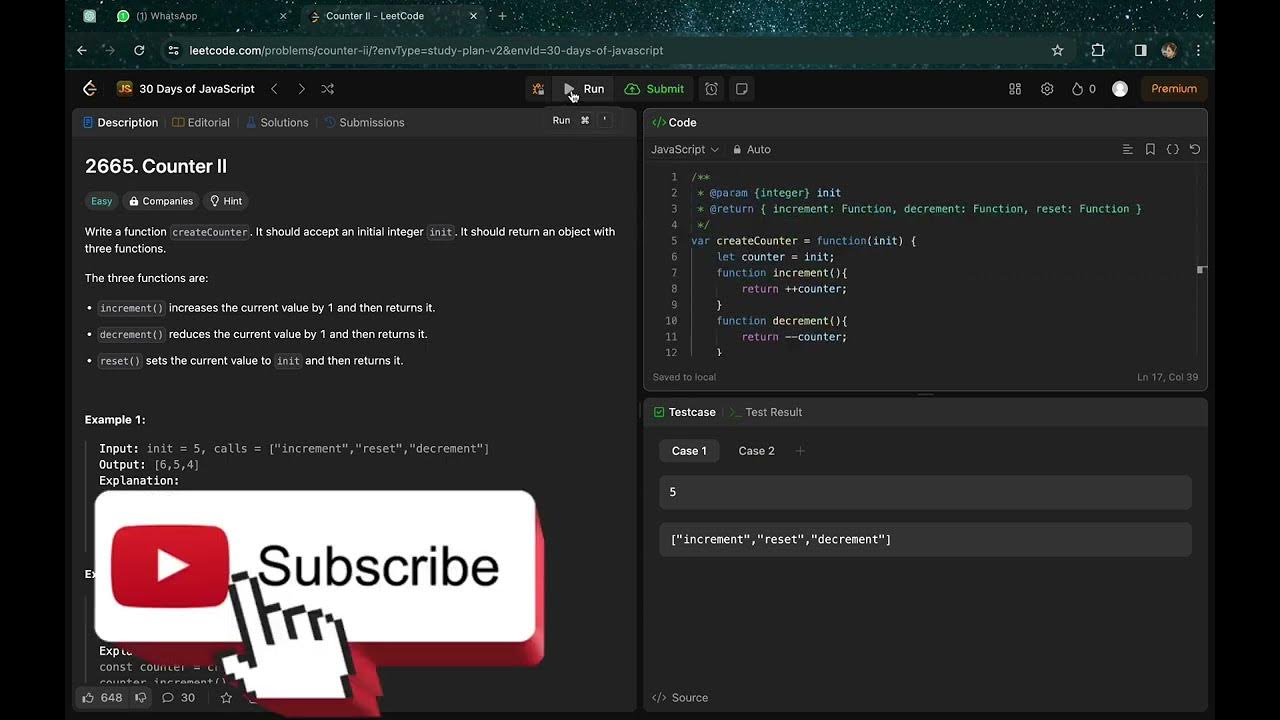1280x720 pixels.
Task: Select Case 2
Action: 756,451
